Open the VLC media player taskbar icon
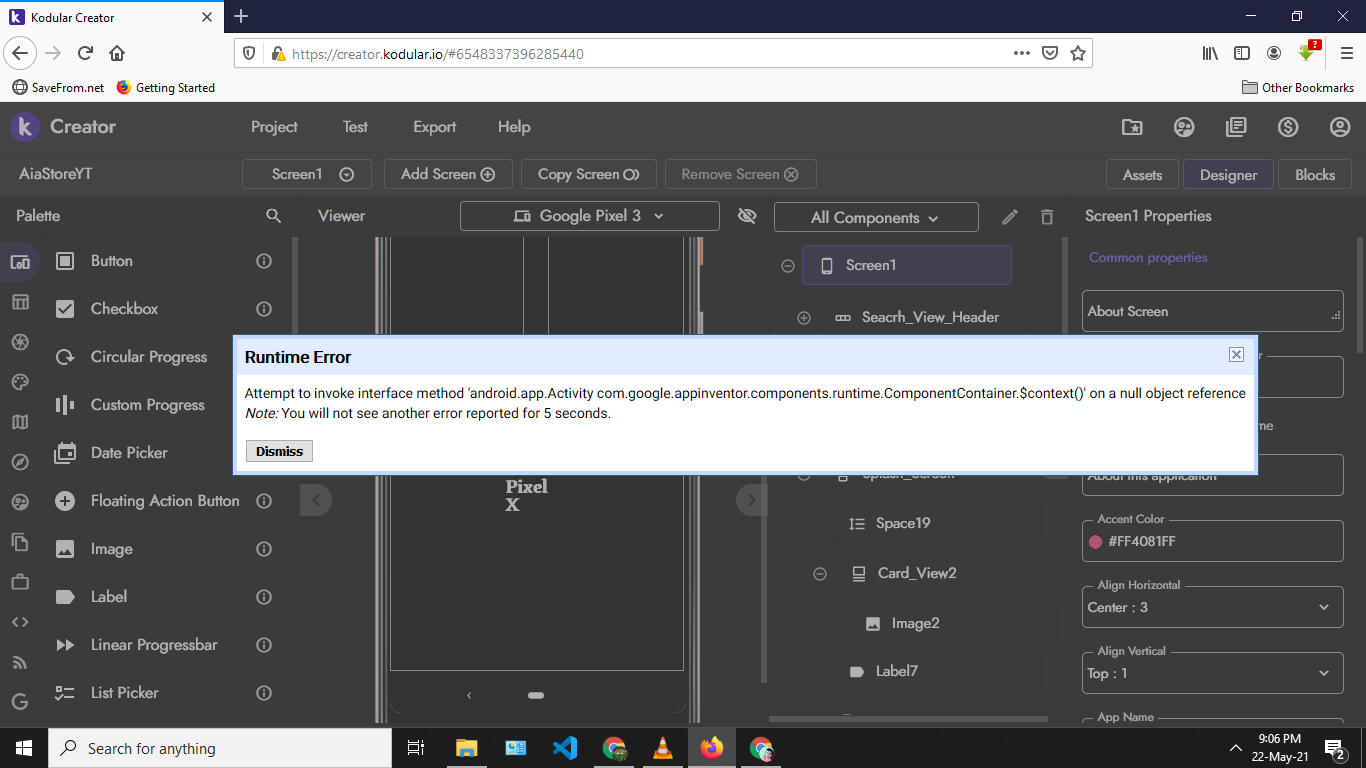 [x=662, y=748]
